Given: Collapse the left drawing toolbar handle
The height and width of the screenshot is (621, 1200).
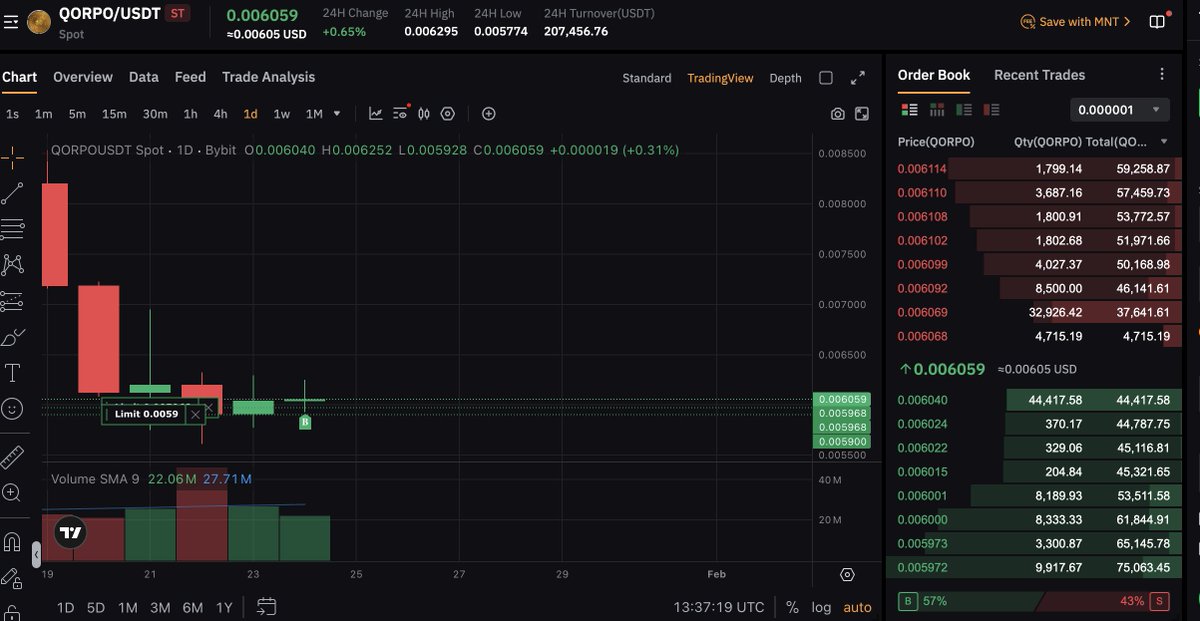Looking at the screenshot, I should click(x=36, y=553).
